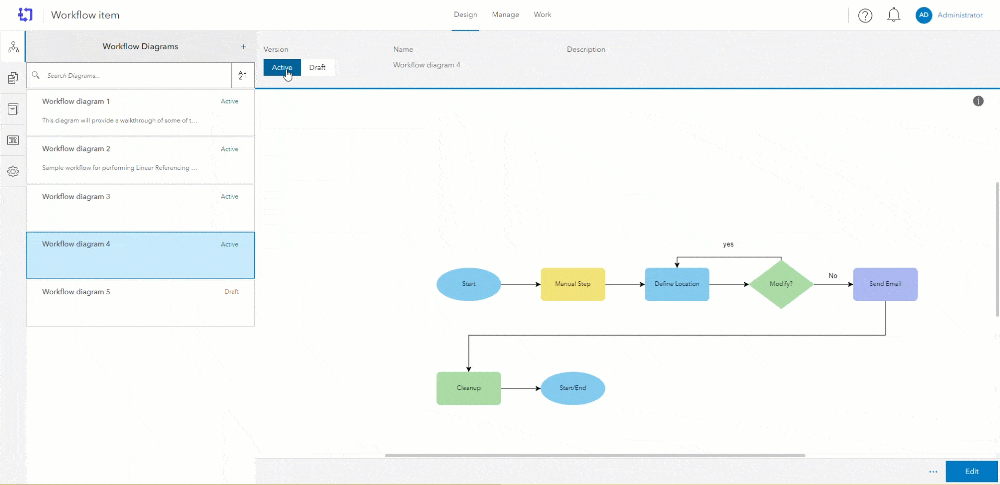Select the Draft version toggle
The image size is (1000, 485).
[318, 68]
